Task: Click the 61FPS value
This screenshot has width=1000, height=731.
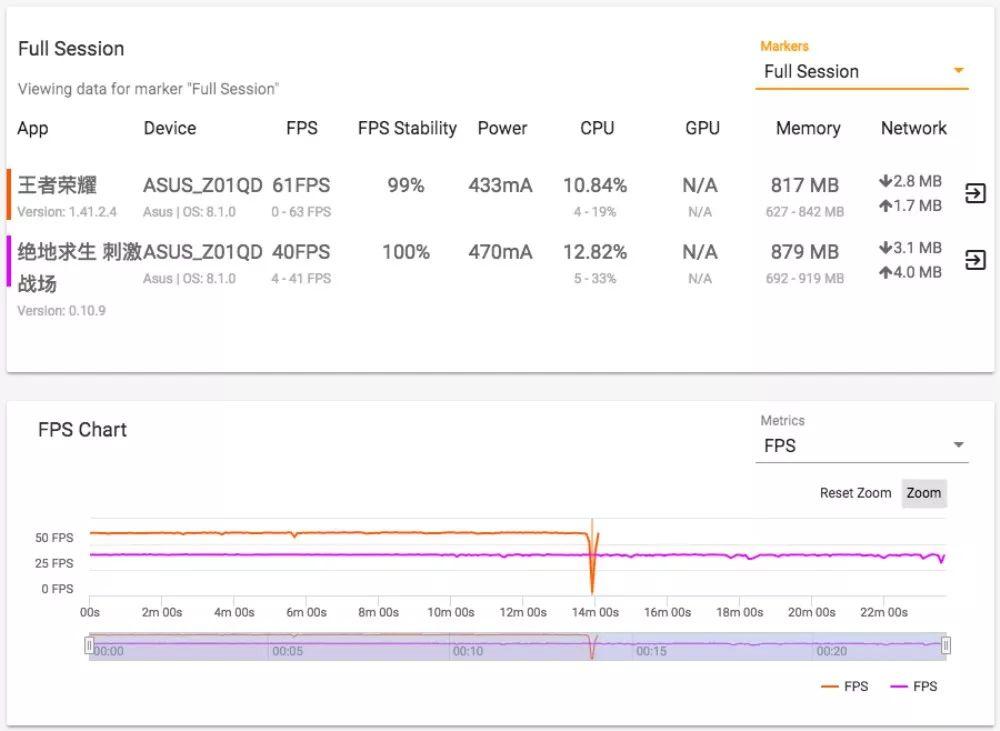Action: (x=301, y=185)
